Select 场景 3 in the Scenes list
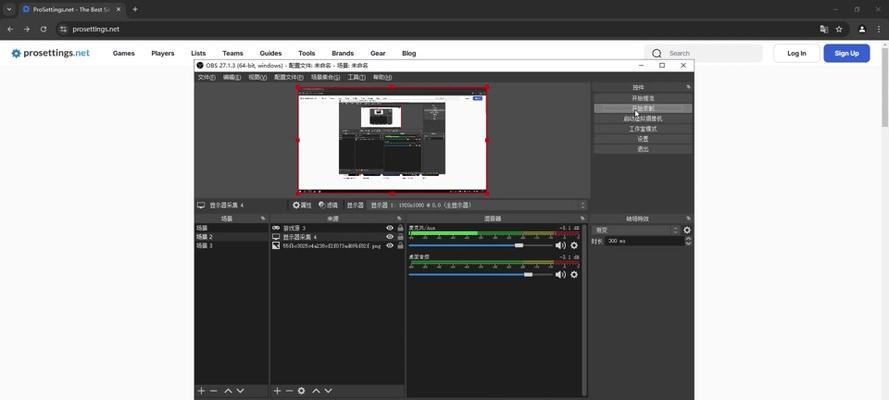The image size is (889, 400). click(231, 246)
